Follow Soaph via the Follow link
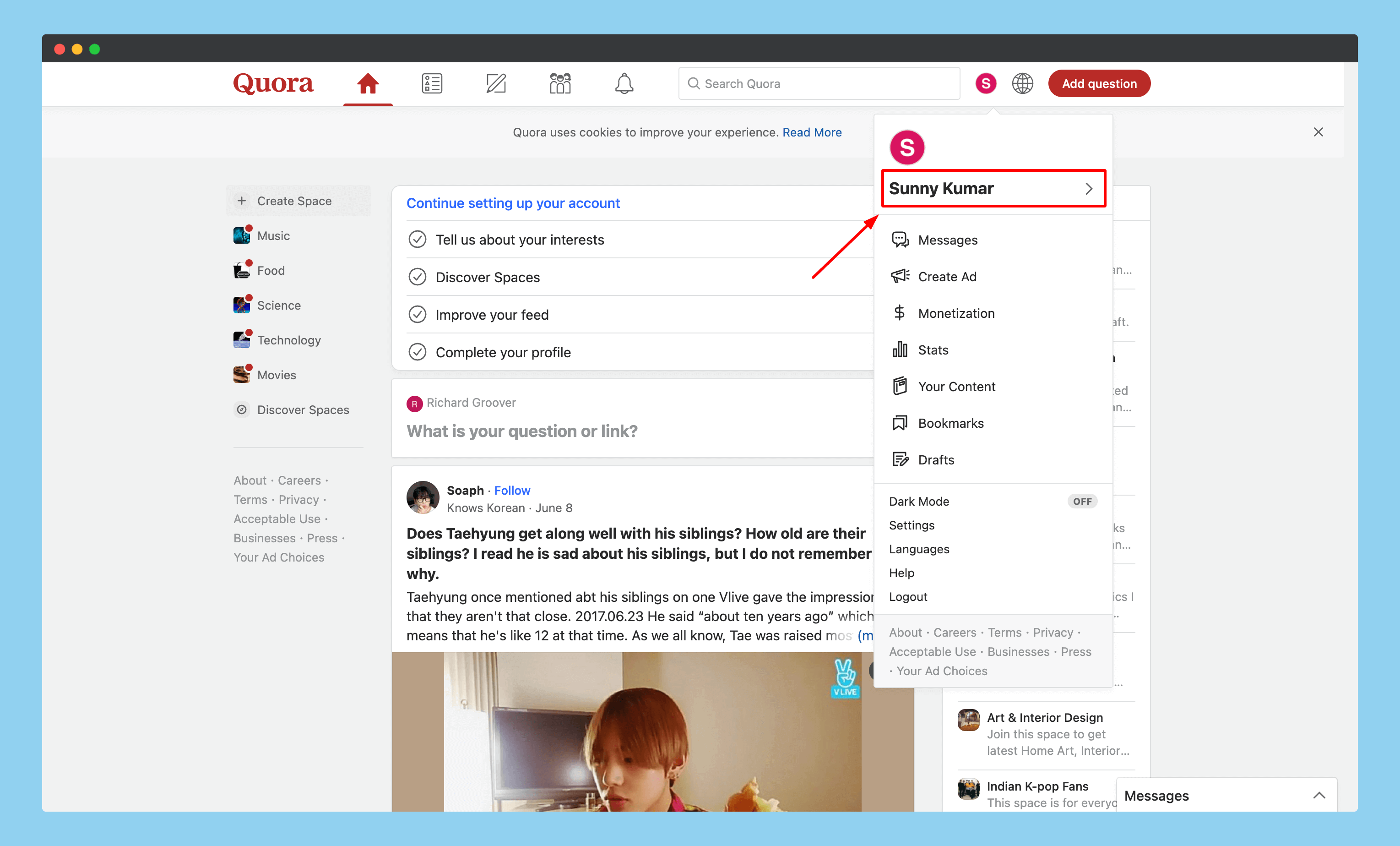Image resolution: width=1400 pixels, height=846 pixels. pyautogui.click(x=511, y=490)
